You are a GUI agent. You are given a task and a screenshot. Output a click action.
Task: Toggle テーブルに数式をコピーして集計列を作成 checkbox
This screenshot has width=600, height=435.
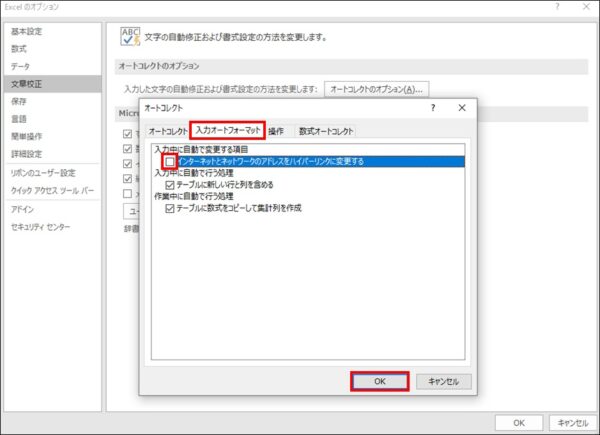click(171, 208)
